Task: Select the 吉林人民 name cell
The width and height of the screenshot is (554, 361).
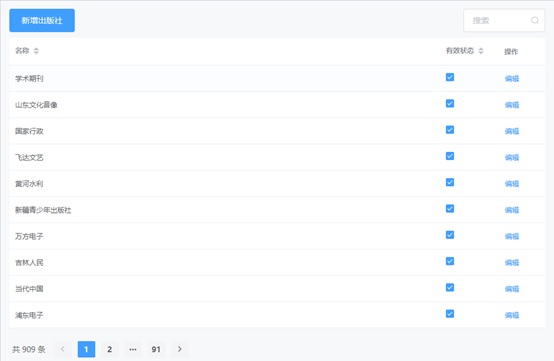Action: (x=29, y=262)
